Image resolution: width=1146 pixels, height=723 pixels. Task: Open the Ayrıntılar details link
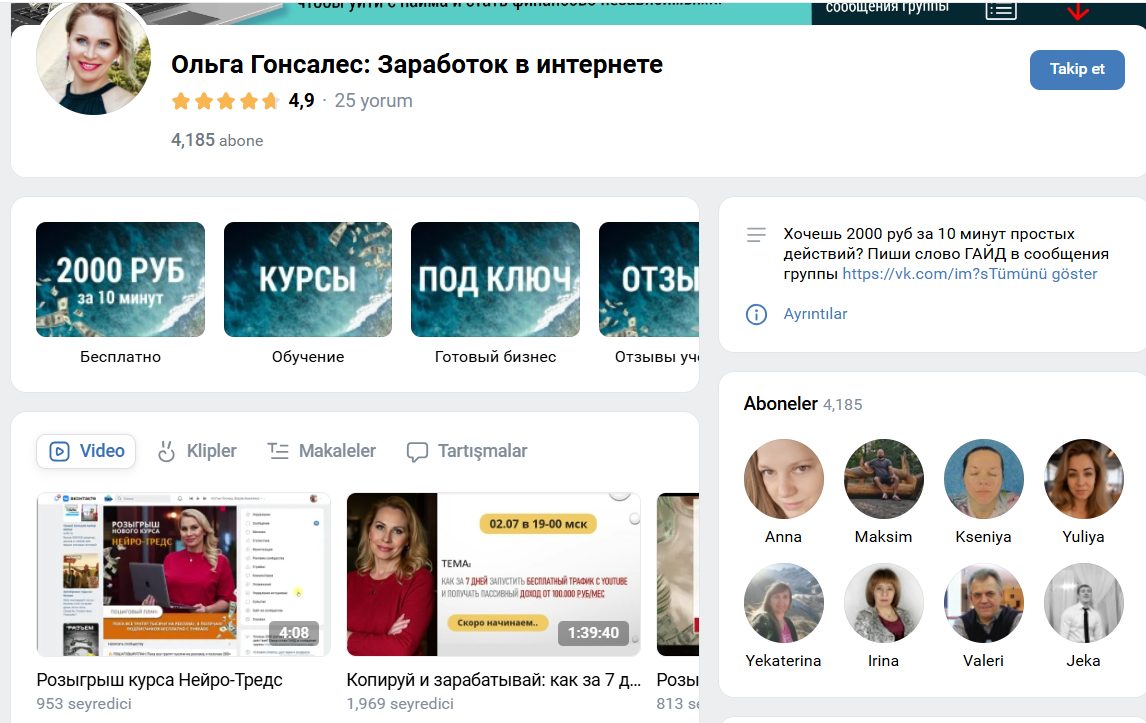click(x=815, y=314)
